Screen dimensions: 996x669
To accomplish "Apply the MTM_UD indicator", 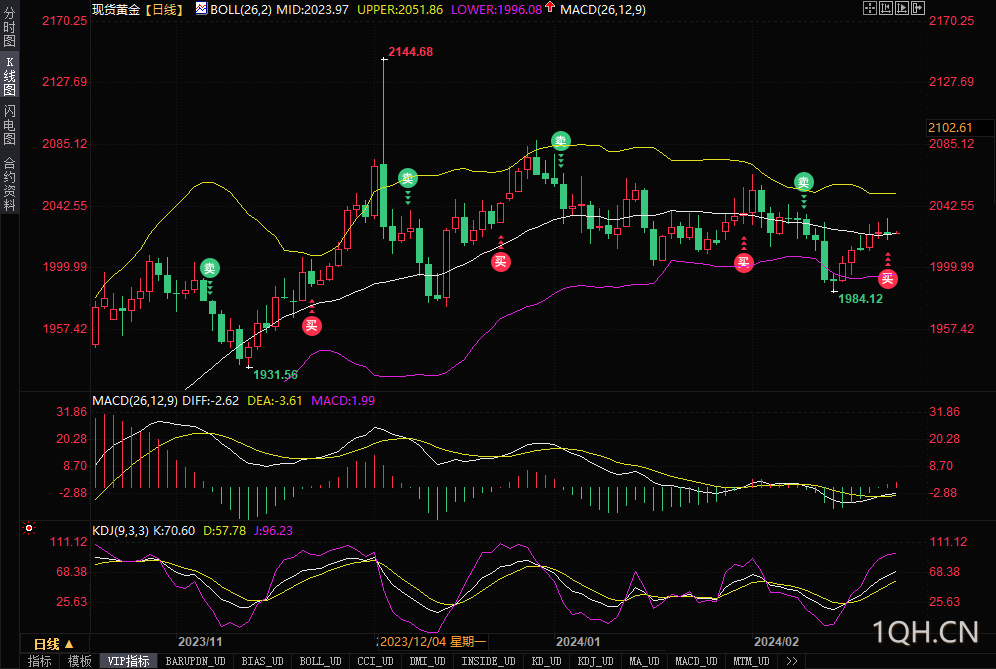I will click(751, 661).
